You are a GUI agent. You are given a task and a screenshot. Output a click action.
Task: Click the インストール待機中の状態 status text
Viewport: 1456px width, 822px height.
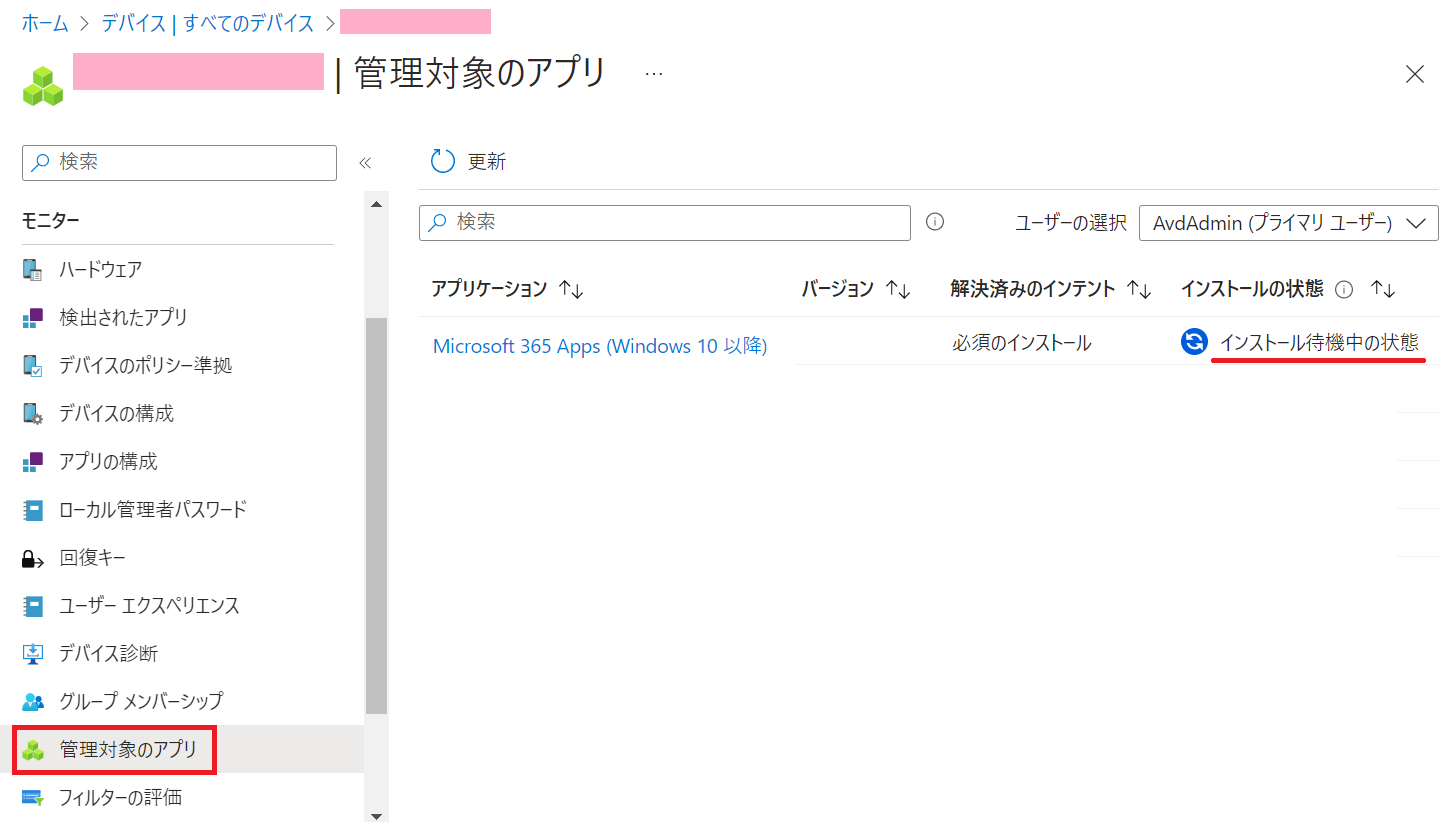(x=1319, y=342)
